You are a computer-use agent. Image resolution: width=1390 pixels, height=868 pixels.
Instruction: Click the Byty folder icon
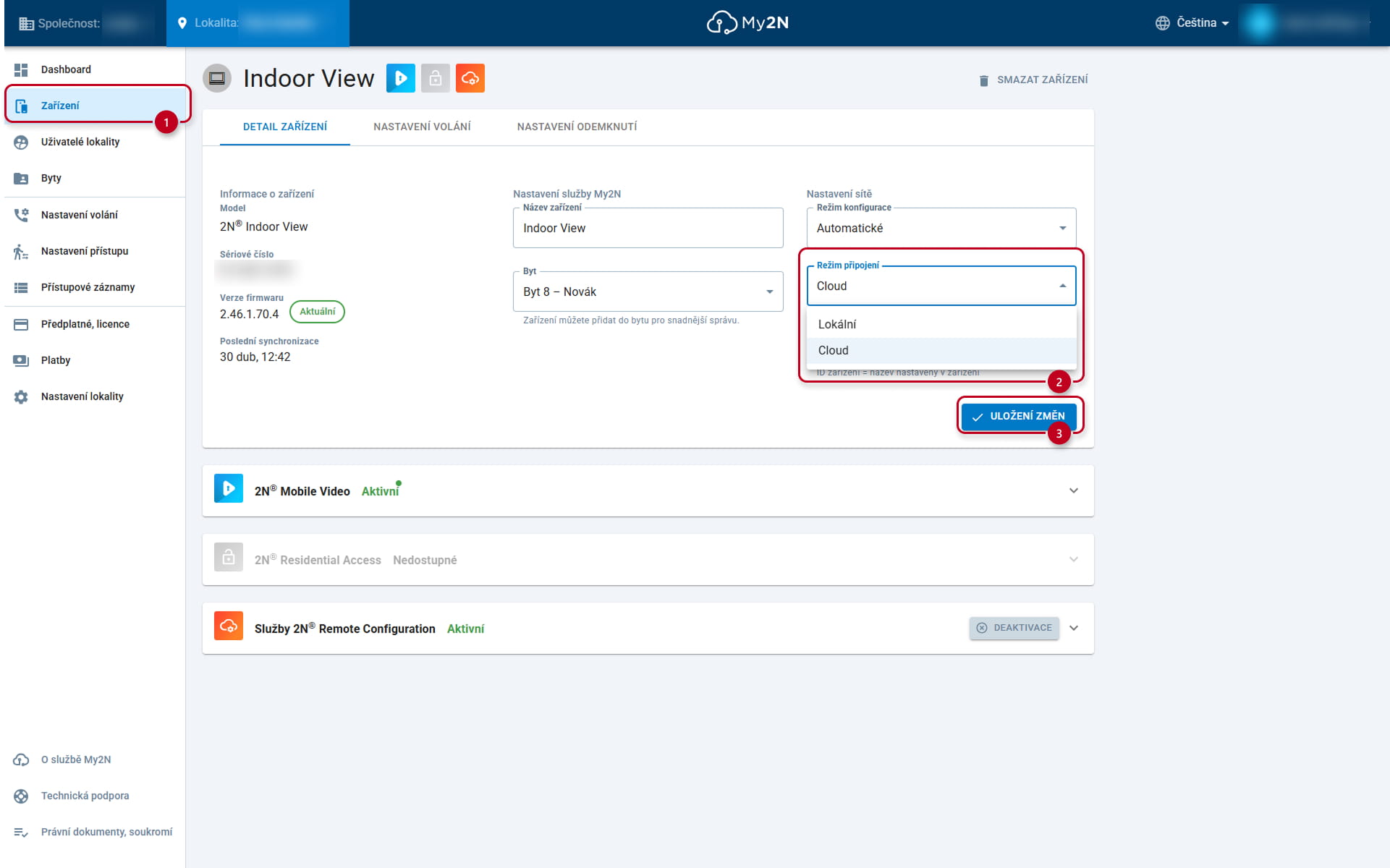click(x=21, y=178)
